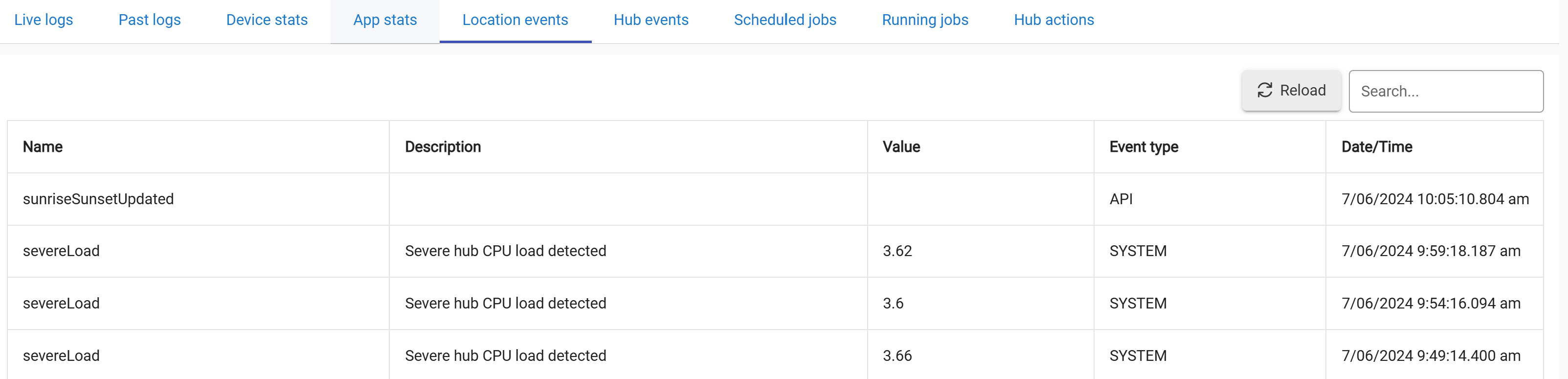
Task: Sort by the Date/Time column header
Action: [1376, 147]
